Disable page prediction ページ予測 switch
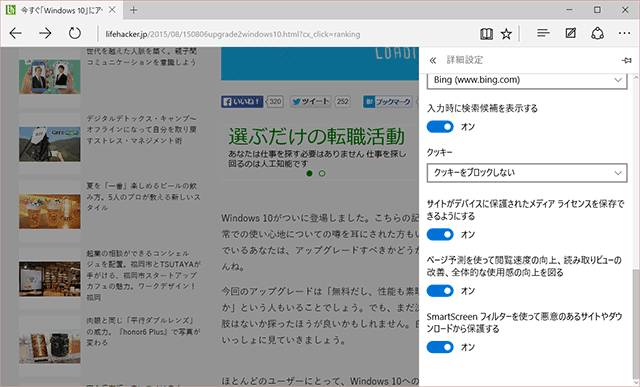The width and height of the screenshot is (640, 387). [440, 291]
